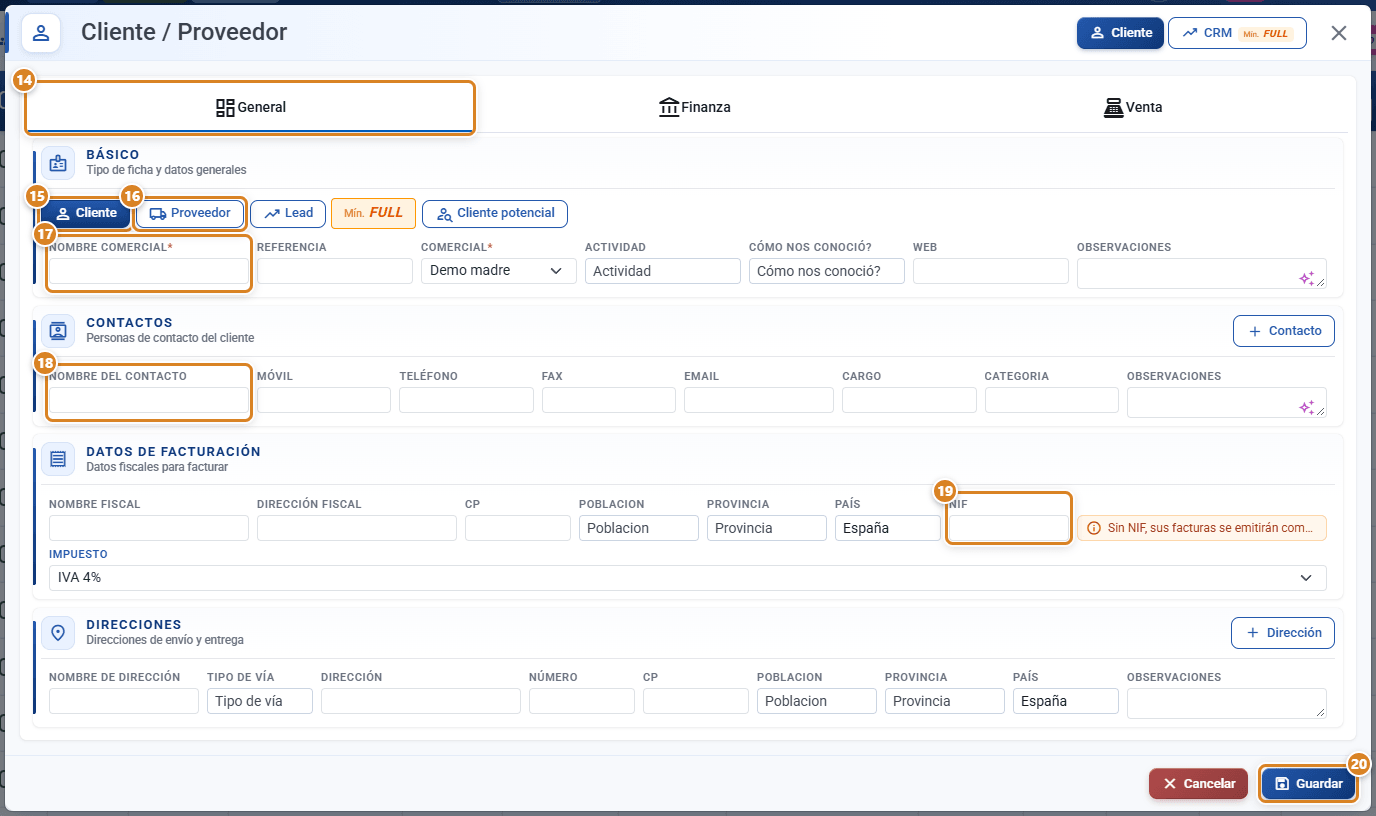Click the Mín. FULL badge beside Lead
The width and height of the screenshot is (1376, 816).
[373, 213]
